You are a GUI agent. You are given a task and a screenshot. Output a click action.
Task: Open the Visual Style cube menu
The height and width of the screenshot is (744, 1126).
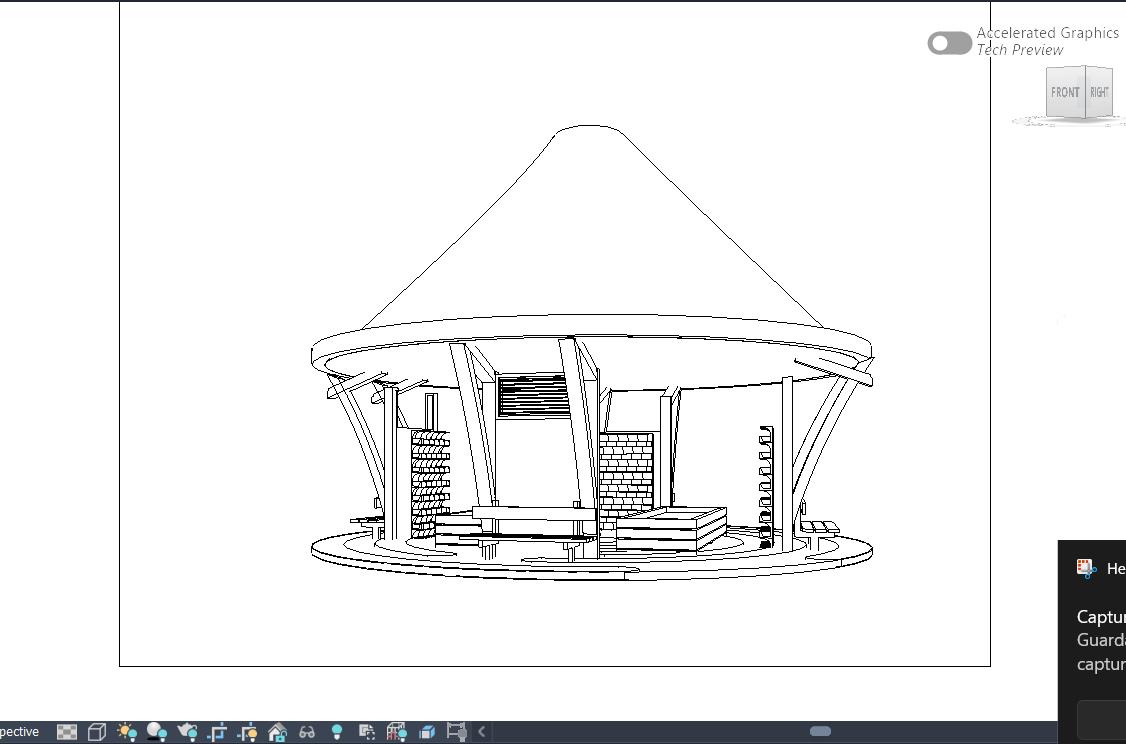[x=97, y=732]
